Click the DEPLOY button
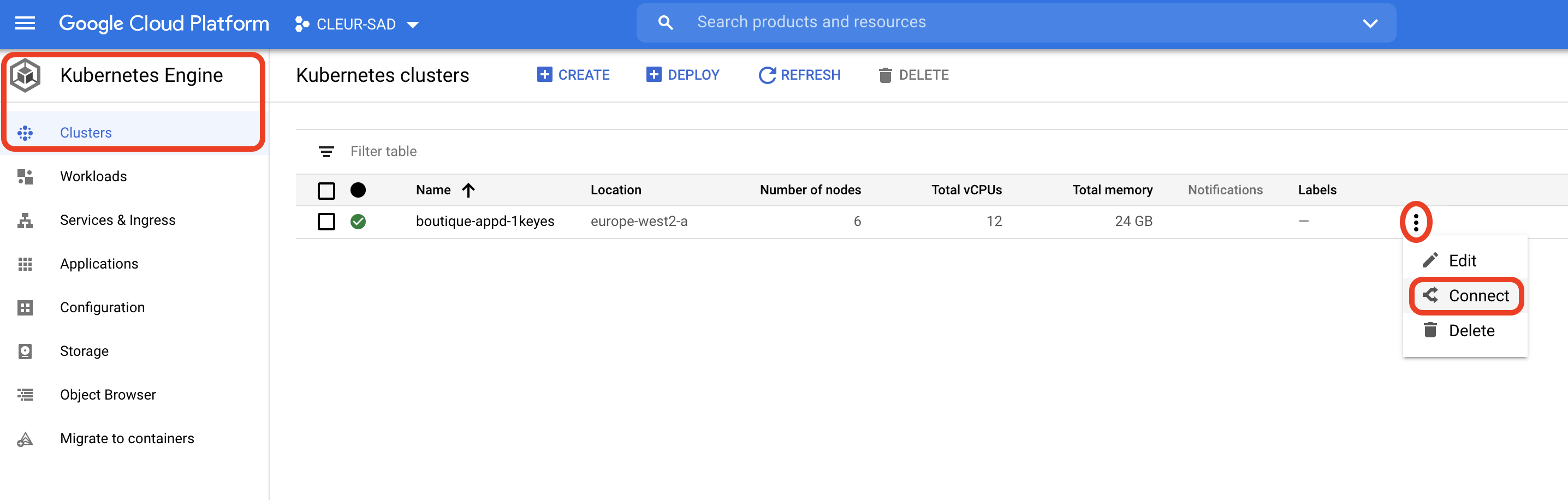This screenshot has height=500, width=1568. click(682, 75)
